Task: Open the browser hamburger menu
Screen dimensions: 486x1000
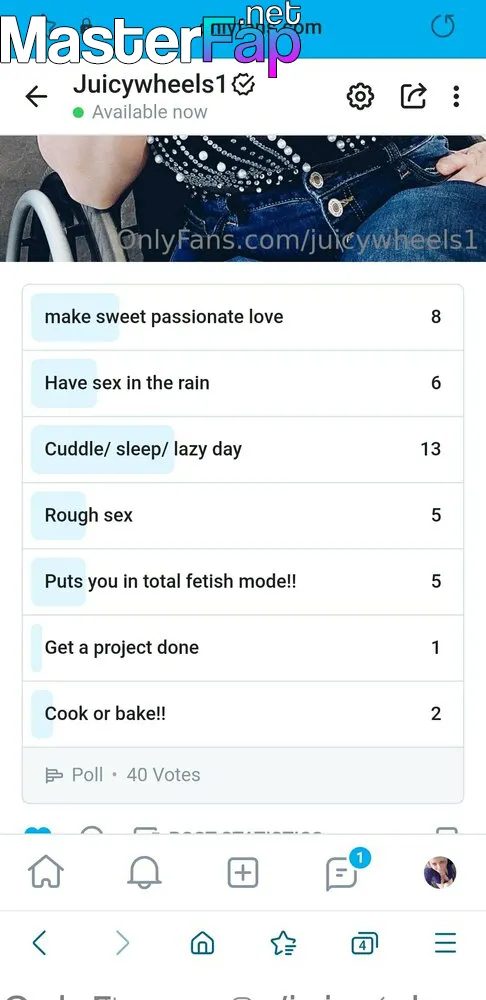Action: 446,943
